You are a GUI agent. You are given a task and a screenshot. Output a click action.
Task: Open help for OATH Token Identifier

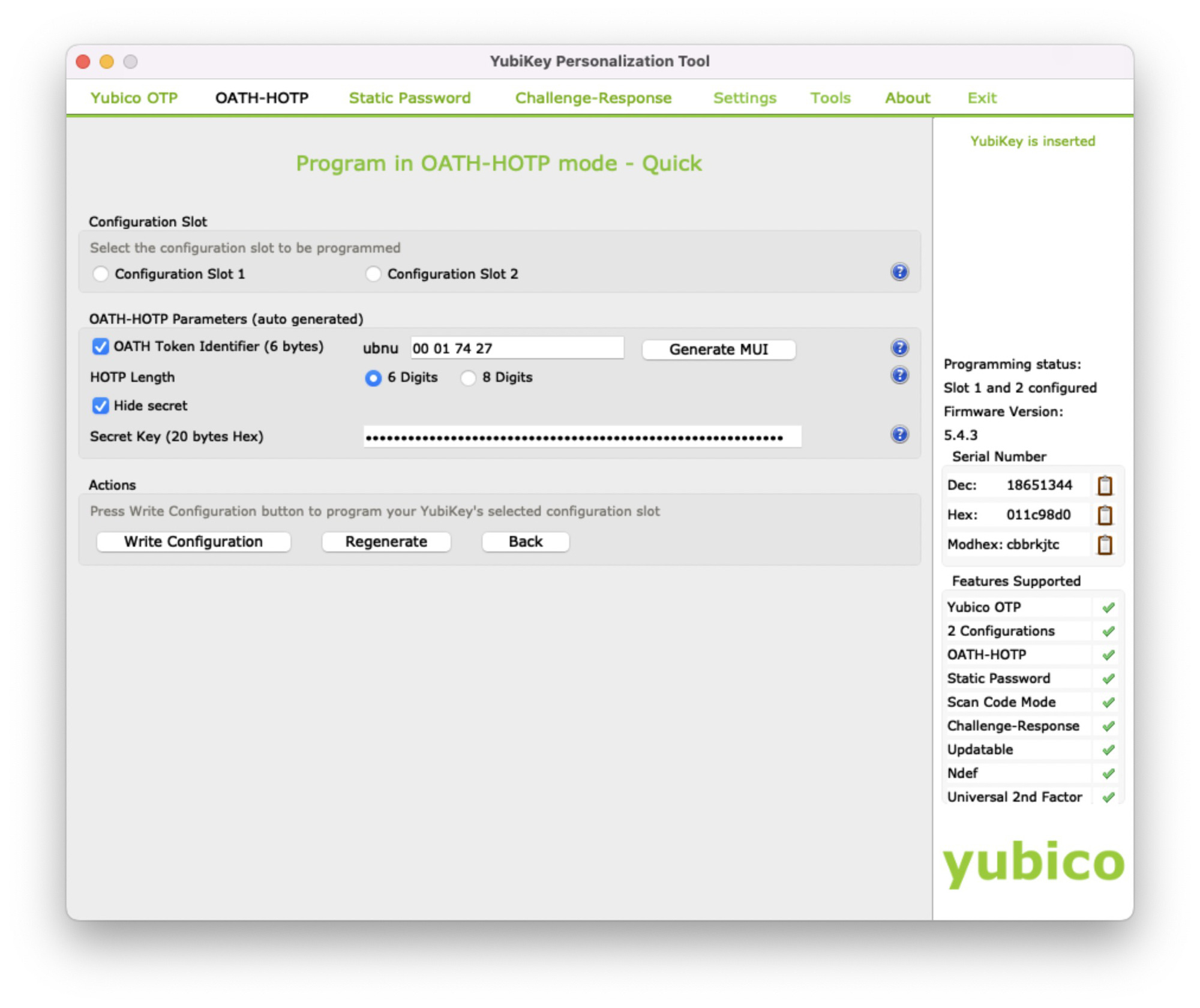[x=899, y=347]
